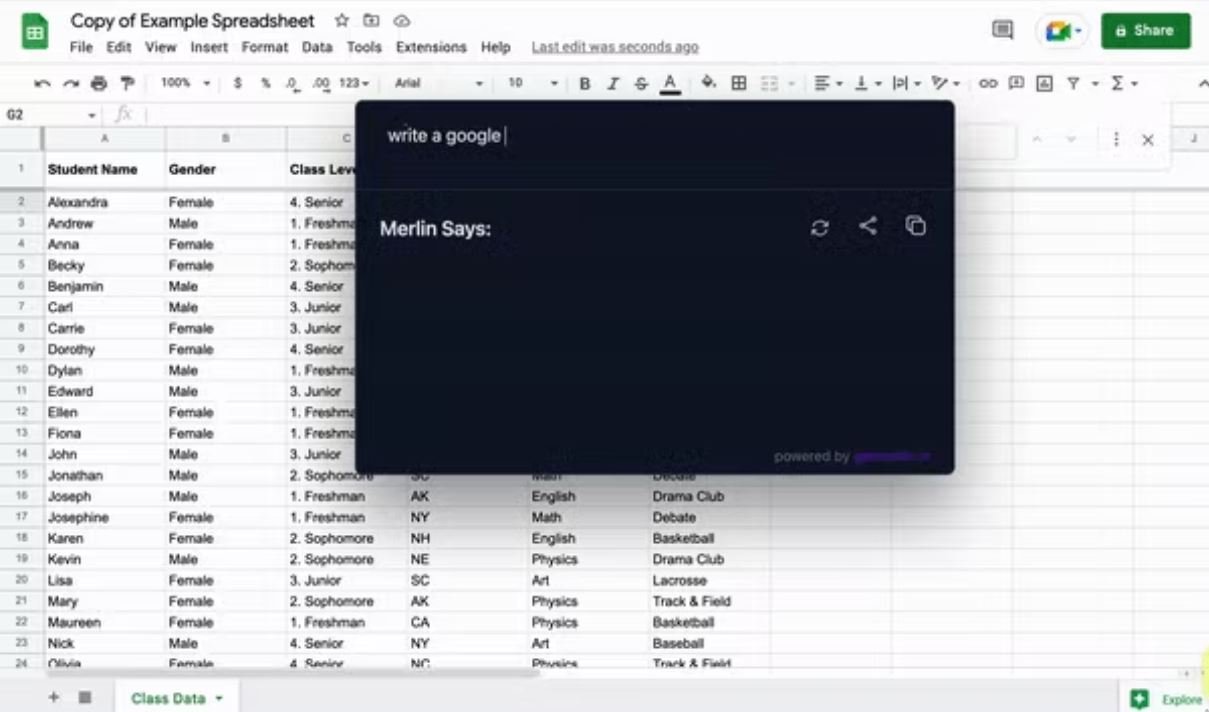This screenshot has width=1209, height=712.
Task: Open horizontal align dropdown
Action: point(828,84)
